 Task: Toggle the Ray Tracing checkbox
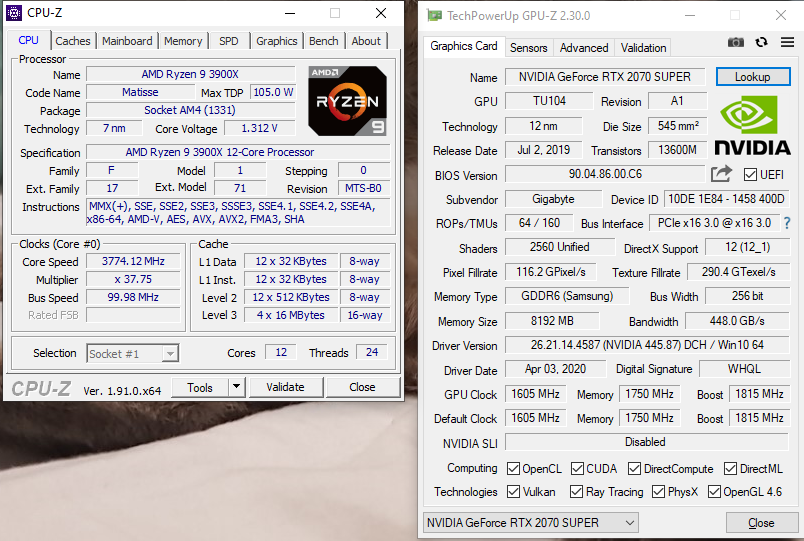(x=576, y=492)
